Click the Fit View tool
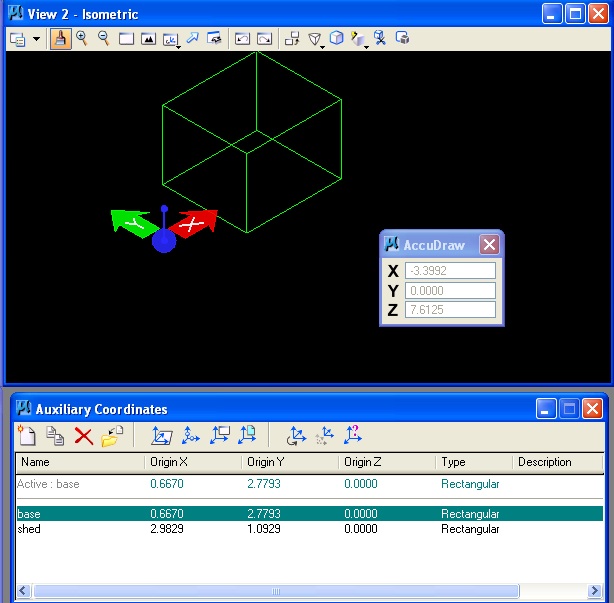This screenshot has width=614, height=603. click(x=148, y=39)
